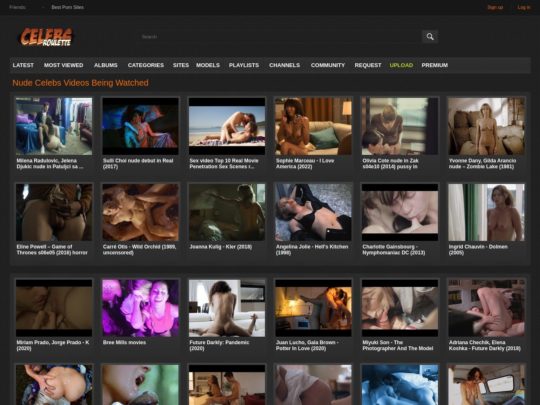Select Sites in the navigation bar
540x405 pixels.
[x=181, y=65]
